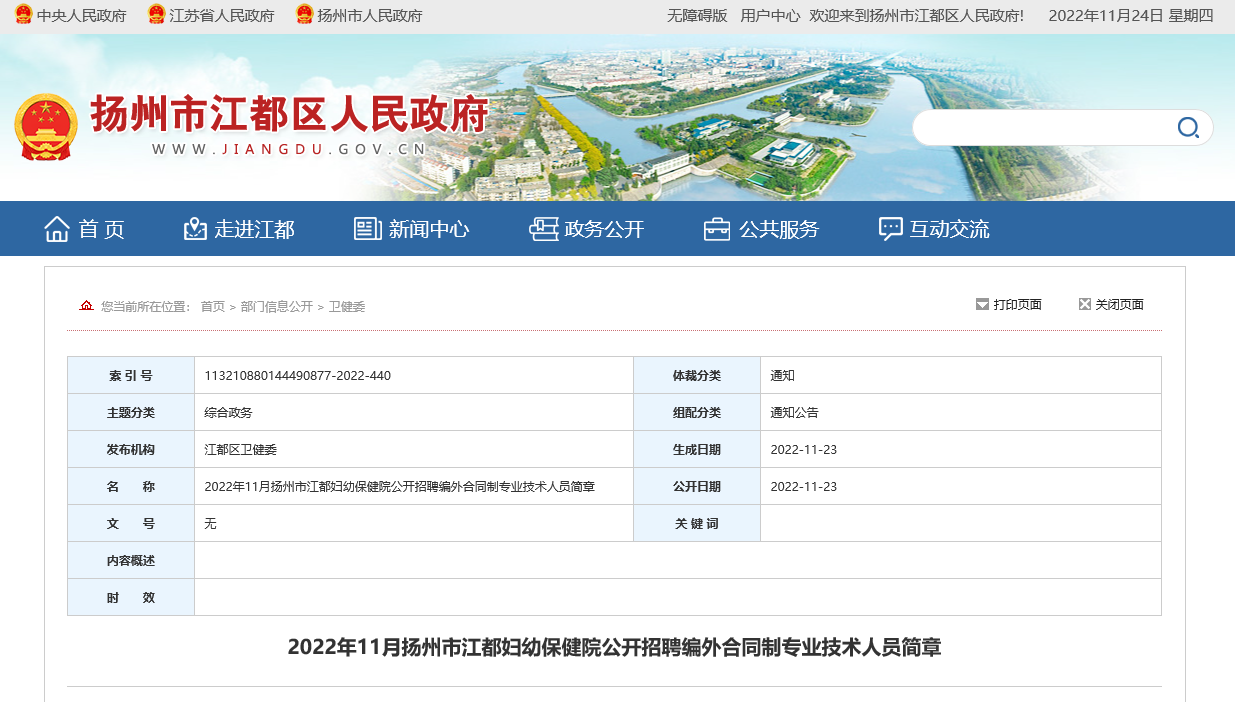Viewport: 1235px width, 702px height.
Task: Click the briefcase icon beside 公共服务
Action: pos(717,229)
